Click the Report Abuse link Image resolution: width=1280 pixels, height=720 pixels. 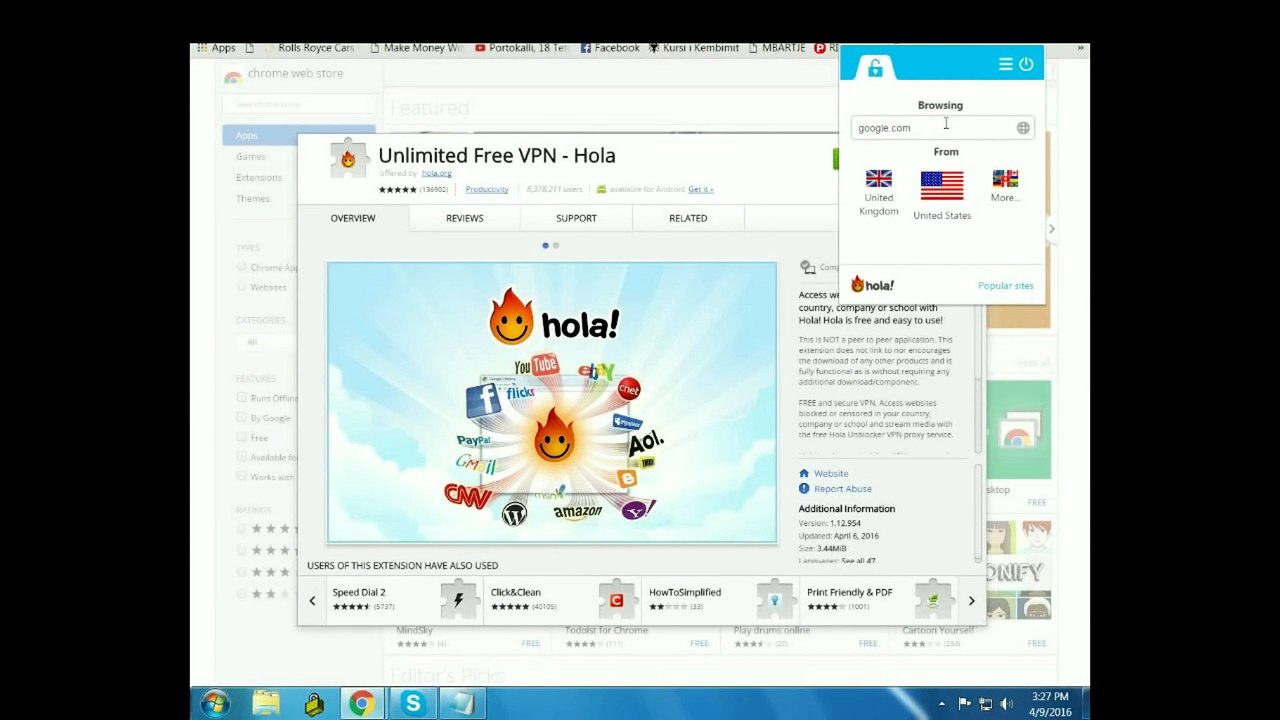coord(843,489)
